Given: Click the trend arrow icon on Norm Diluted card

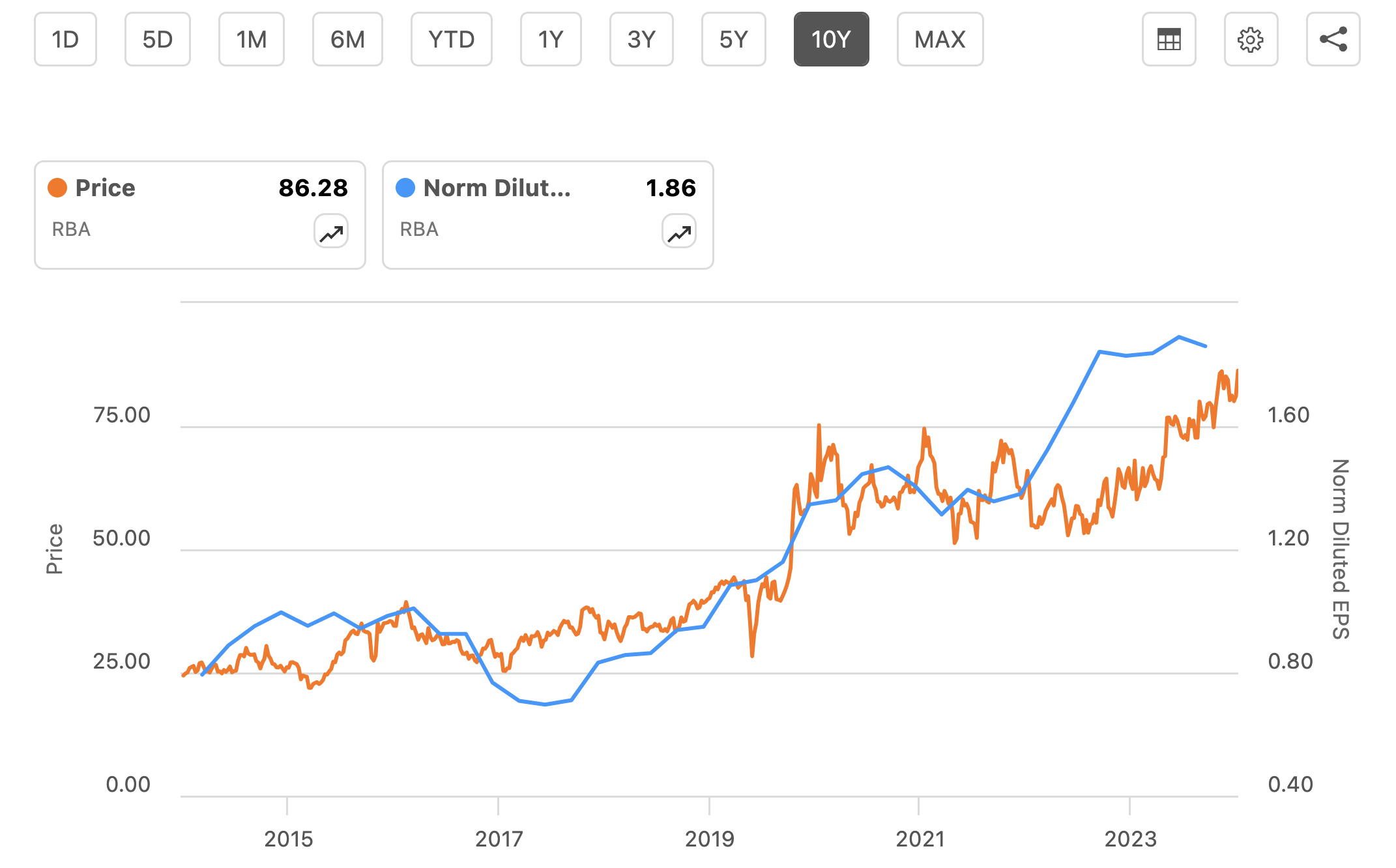Looking at the screenshot, I should (x=678, y=231).
